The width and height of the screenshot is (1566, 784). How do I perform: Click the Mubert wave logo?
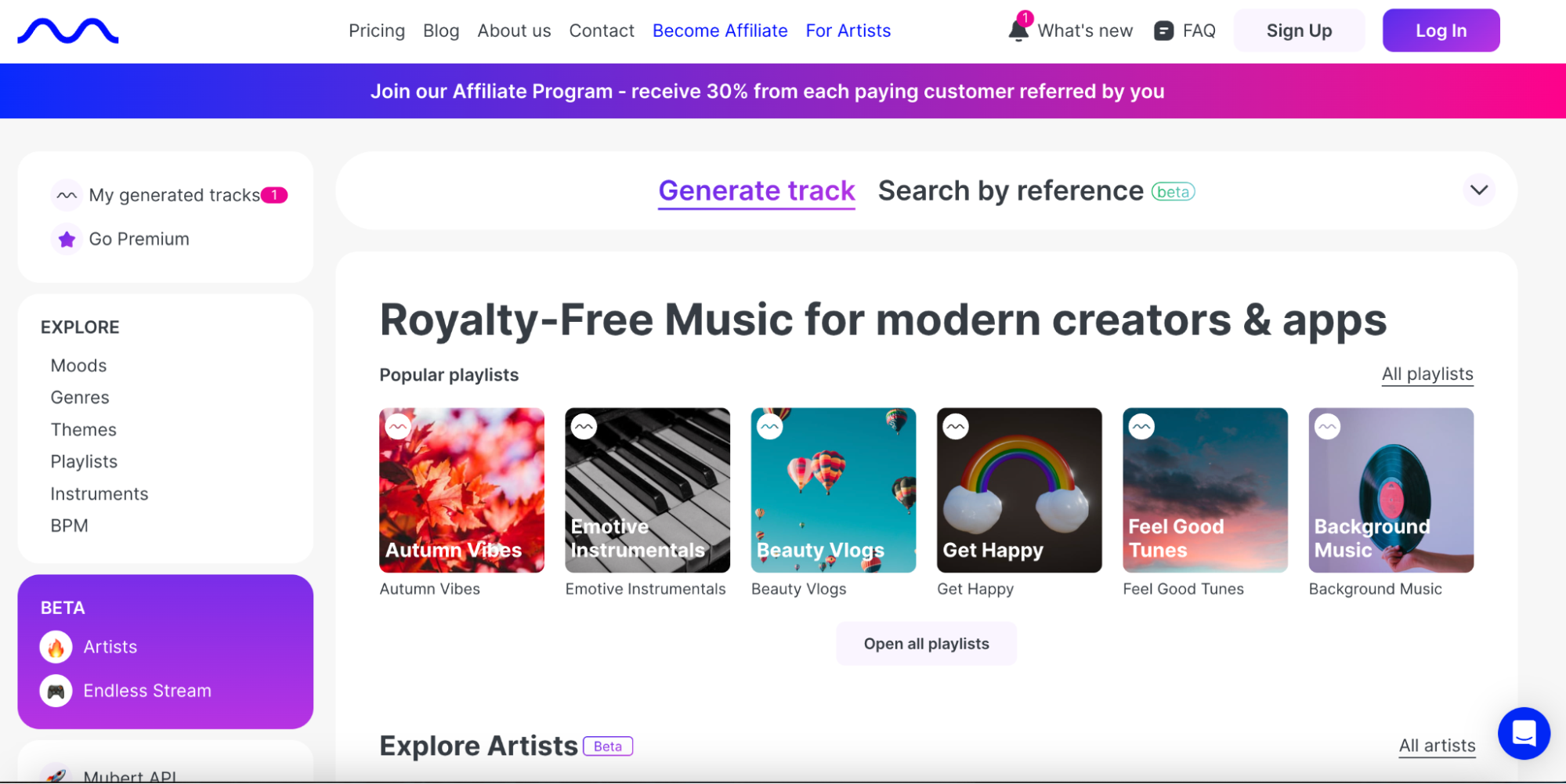click(x=67, y=30)
